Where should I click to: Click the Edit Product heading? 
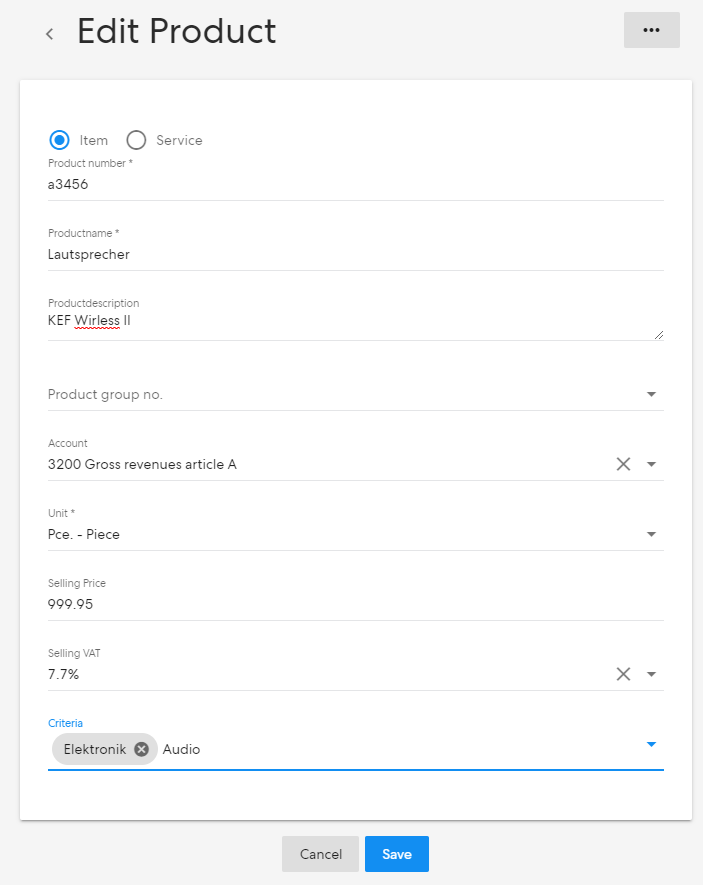[x=177, y=31]
